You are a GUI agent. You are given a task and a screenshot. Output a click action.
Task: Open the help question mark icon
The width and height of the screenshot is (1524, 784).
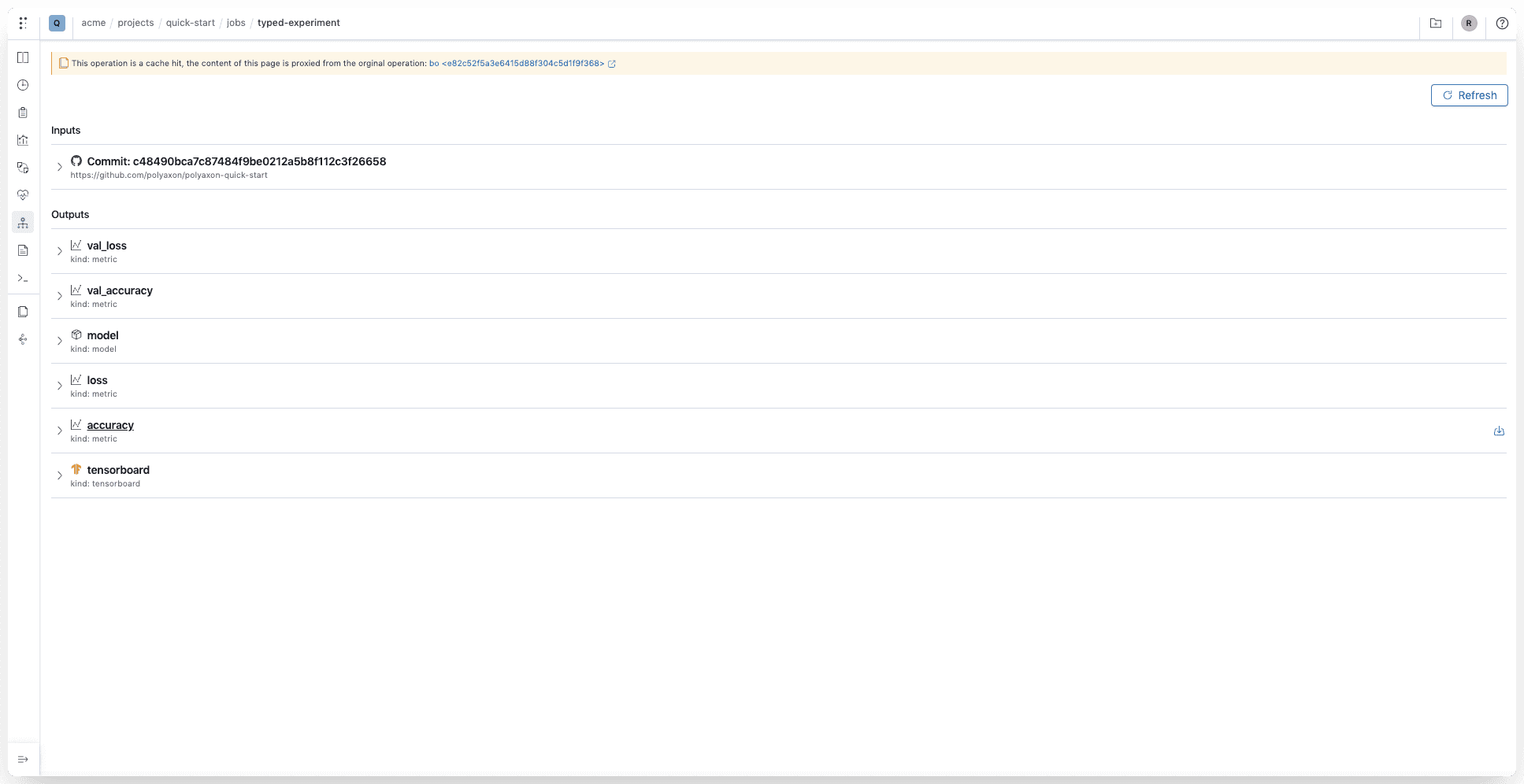point(1502,23)
